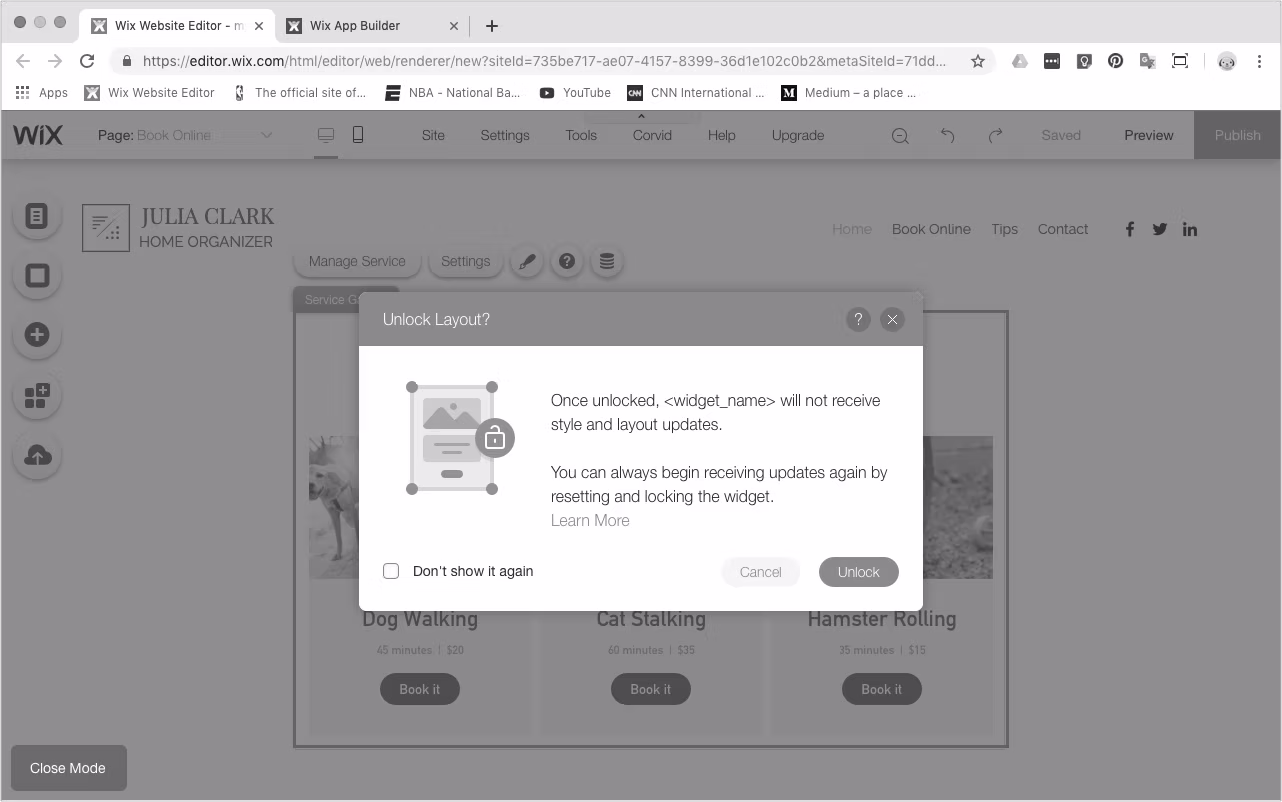Open Chrome profile avatar

1227,61
